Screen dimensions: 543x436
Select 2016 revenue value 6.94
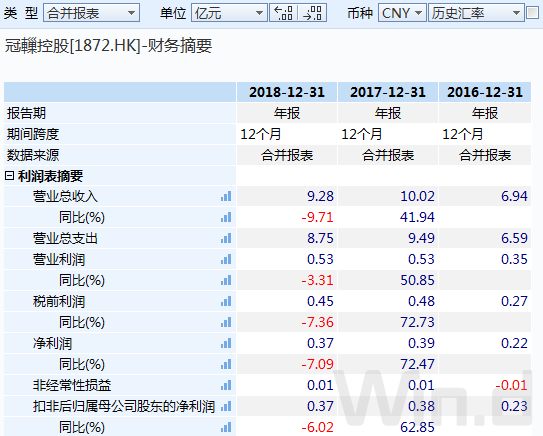[x=514, y=196]
